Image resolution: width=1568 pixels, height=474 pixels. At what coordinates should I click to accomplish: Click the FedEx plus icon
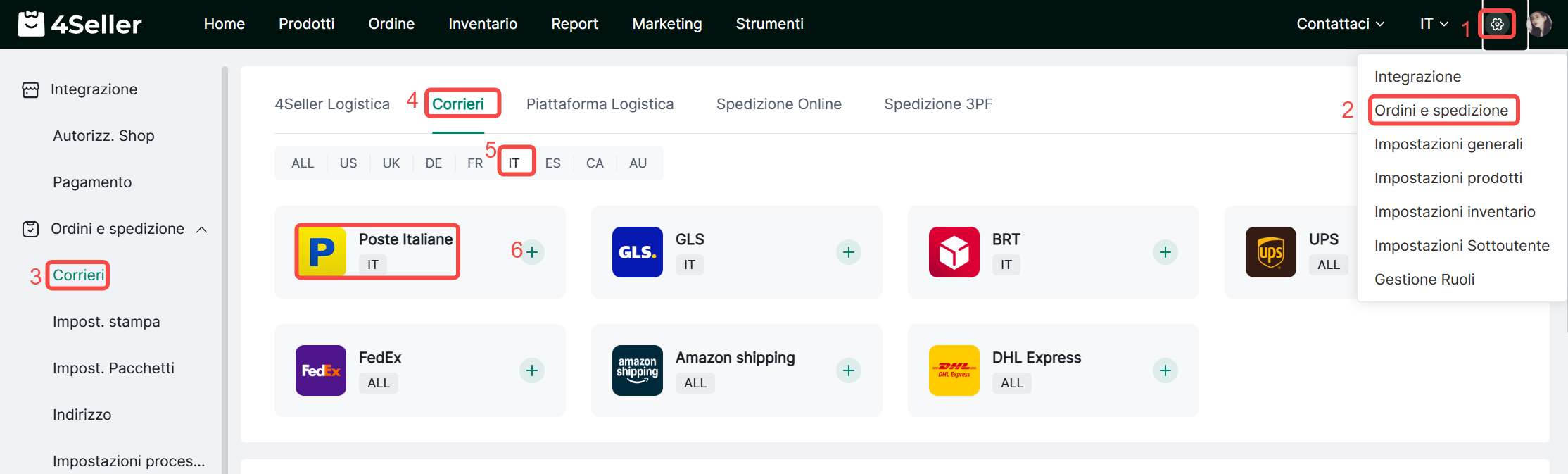(532, 370)
